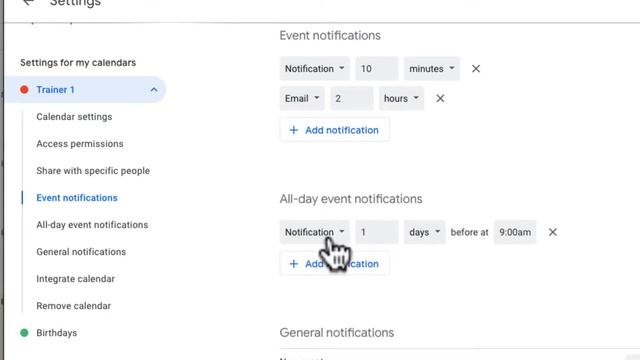Select Event notifications in sidebar
The image size is (640, 360).
(77, 198)
